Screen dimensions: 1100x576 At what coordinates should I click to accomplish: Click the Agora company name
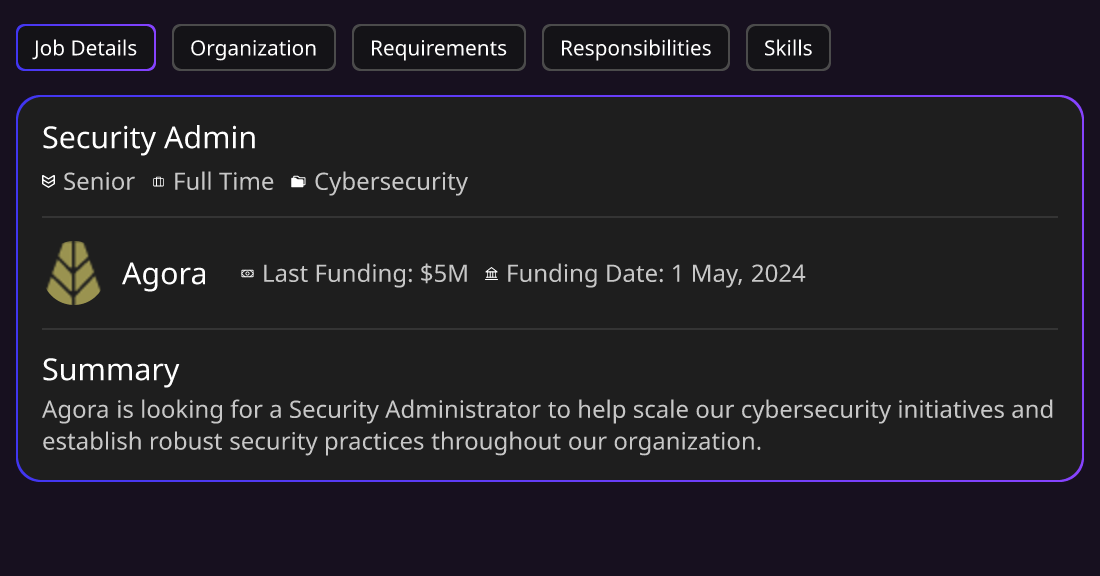164,274
